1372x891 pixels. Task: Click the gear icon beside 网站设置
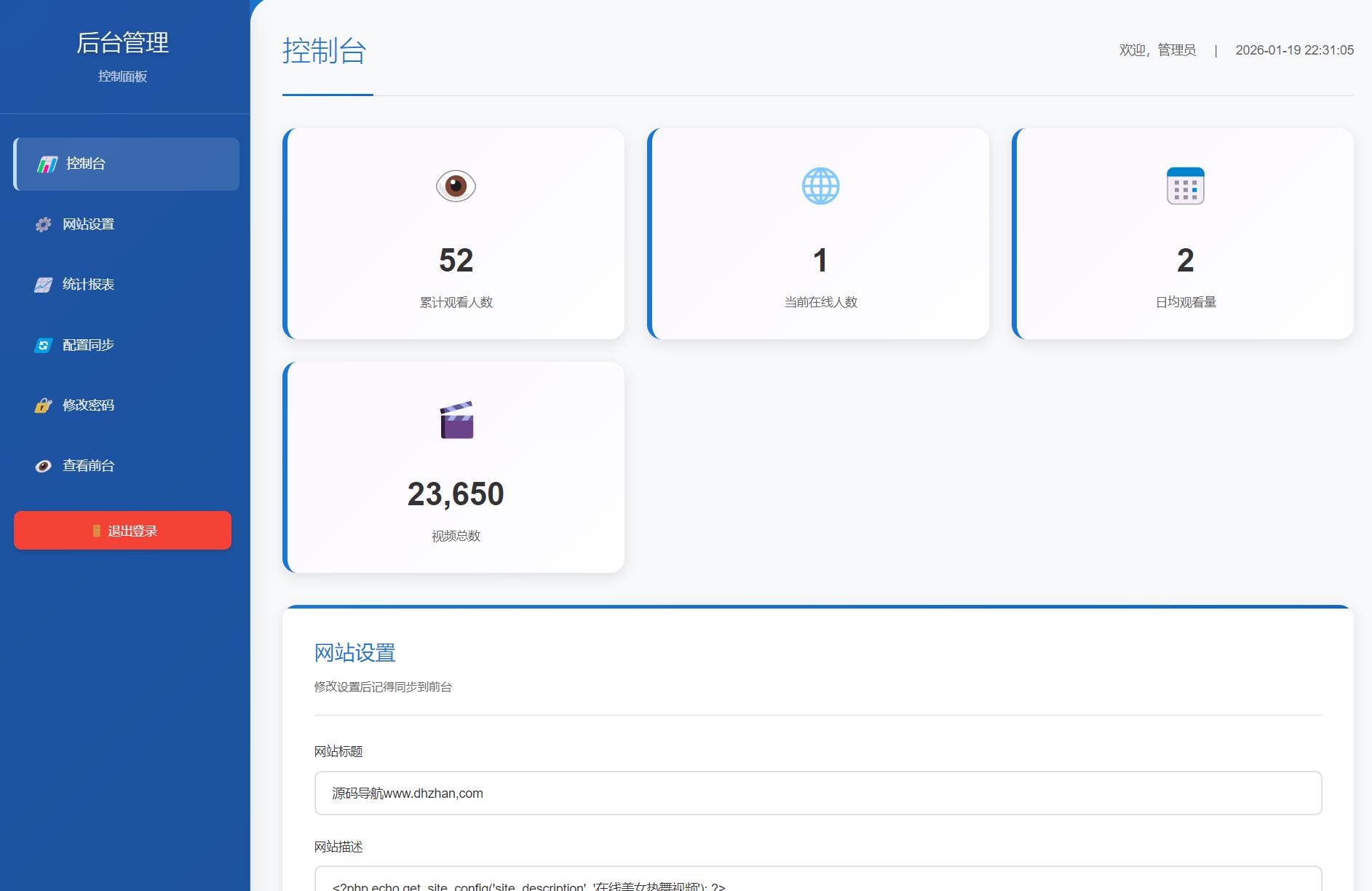[x=44, y=225]
